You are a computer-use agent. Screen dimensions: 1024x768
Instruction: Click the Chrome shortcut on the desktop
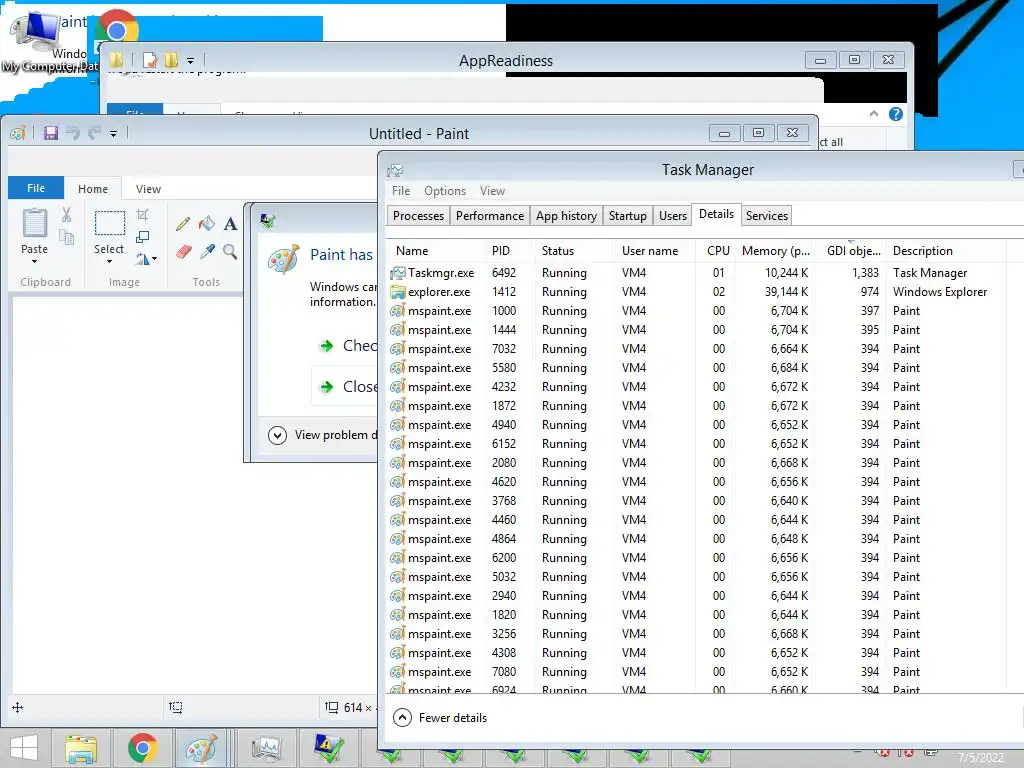(x=117, y=27)
